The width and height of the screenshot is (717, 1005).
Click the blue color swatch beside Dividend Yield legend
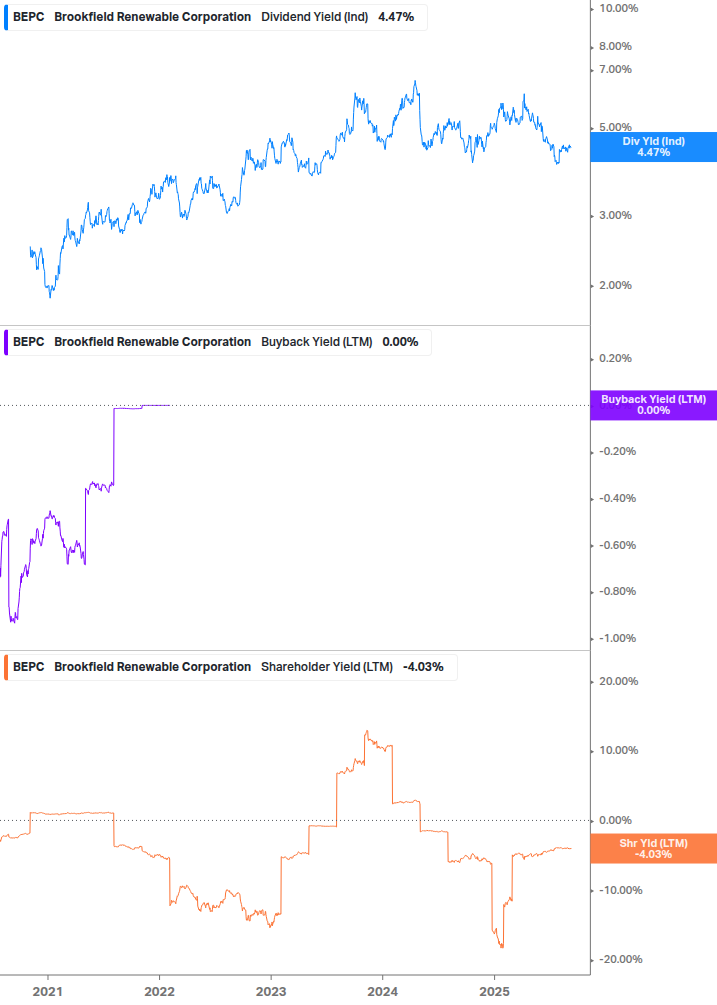point(6,18)
